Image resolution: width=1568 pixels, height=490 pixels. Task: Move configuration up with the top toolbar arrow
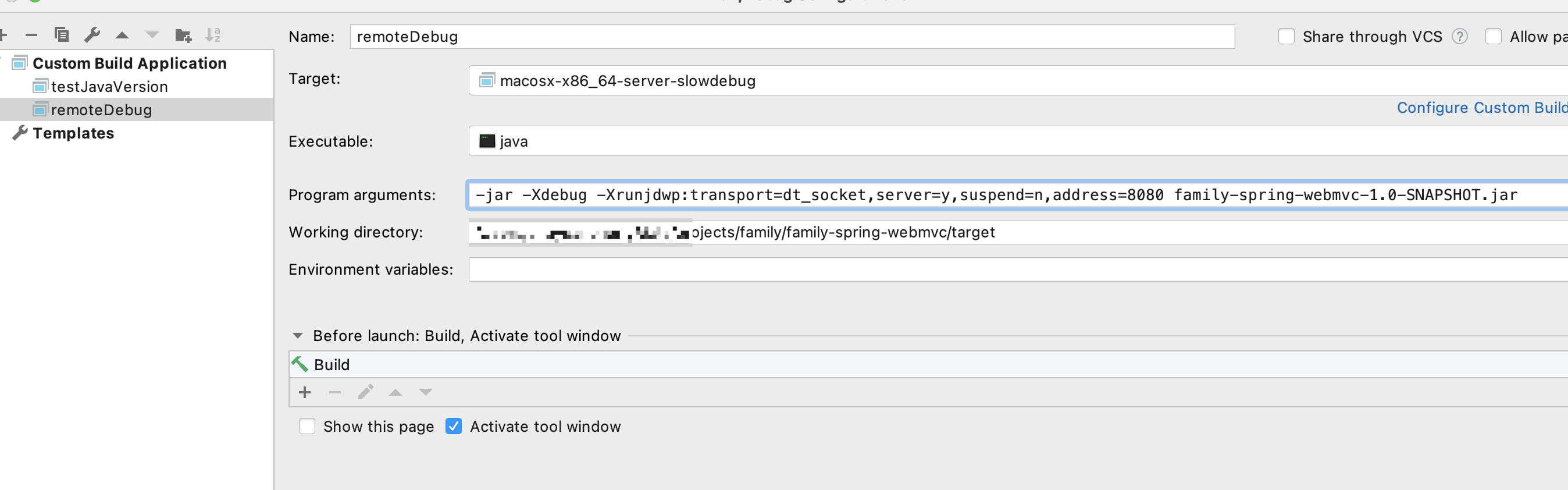coord(122,35)
